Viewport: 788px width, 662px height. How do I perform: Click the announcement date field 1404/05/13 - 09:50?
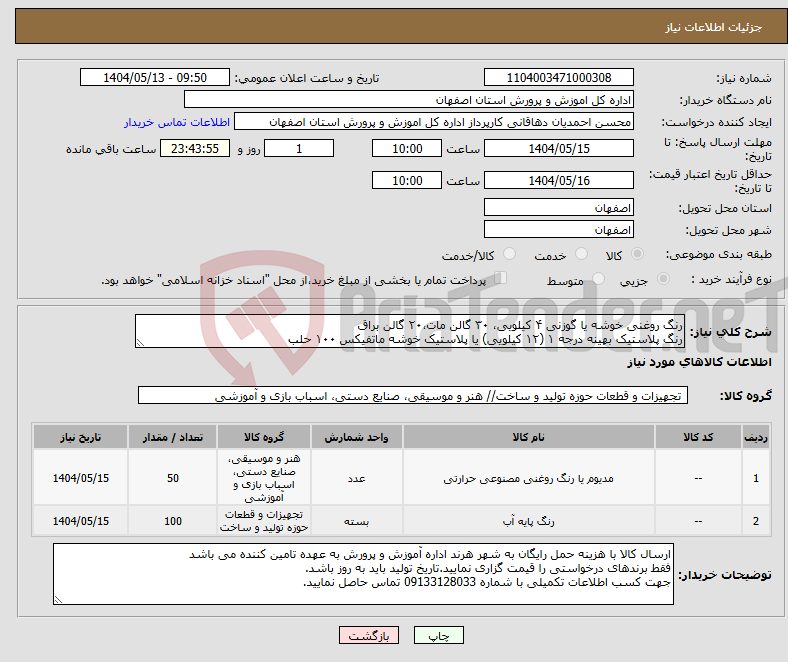(155, 78)
